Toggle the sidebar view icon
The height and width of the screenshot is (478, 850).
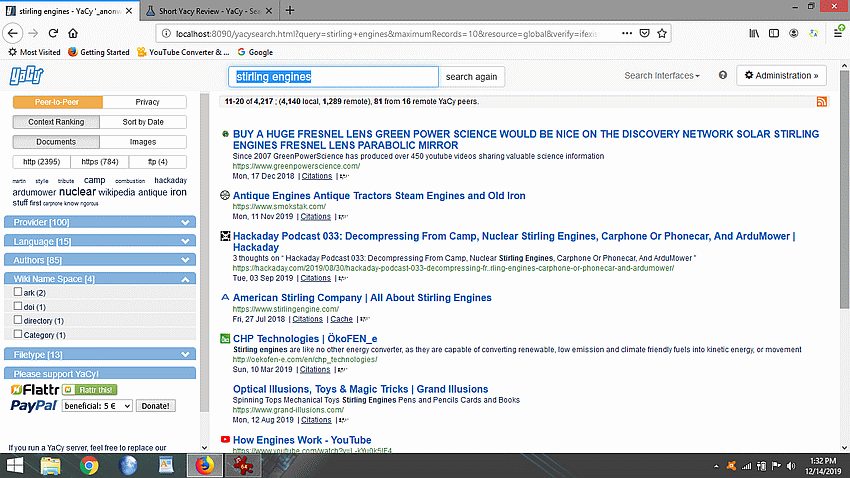[x=774, y=34]
